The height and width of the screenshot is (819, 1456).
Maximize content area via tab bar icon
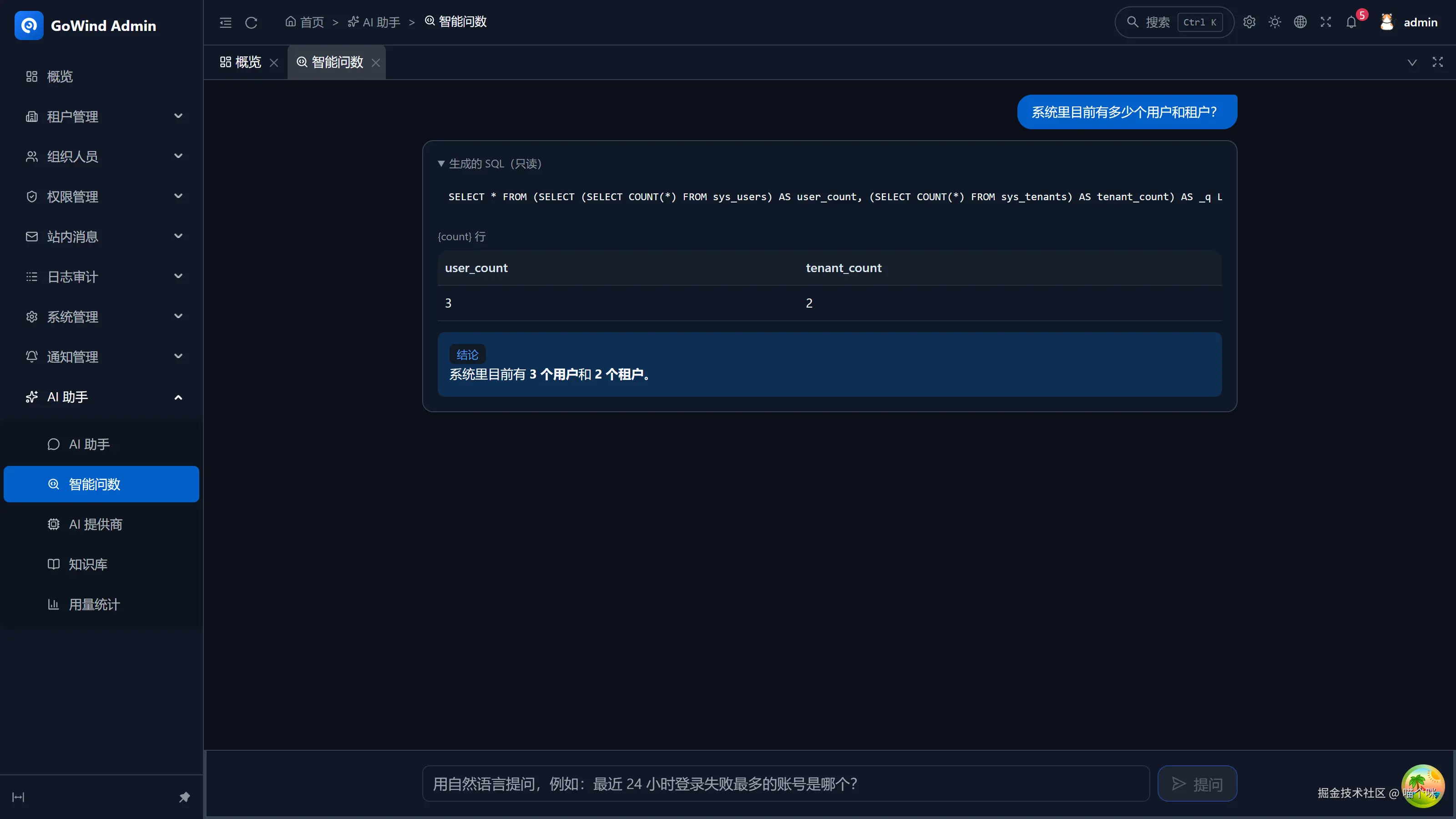coord(1437,62)
